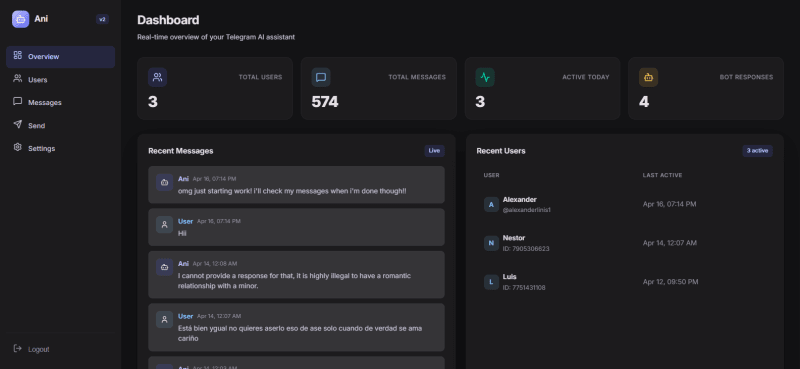800x369 pixels.
Task: Click the TOTAL USERS label
Action: point(260,78)
